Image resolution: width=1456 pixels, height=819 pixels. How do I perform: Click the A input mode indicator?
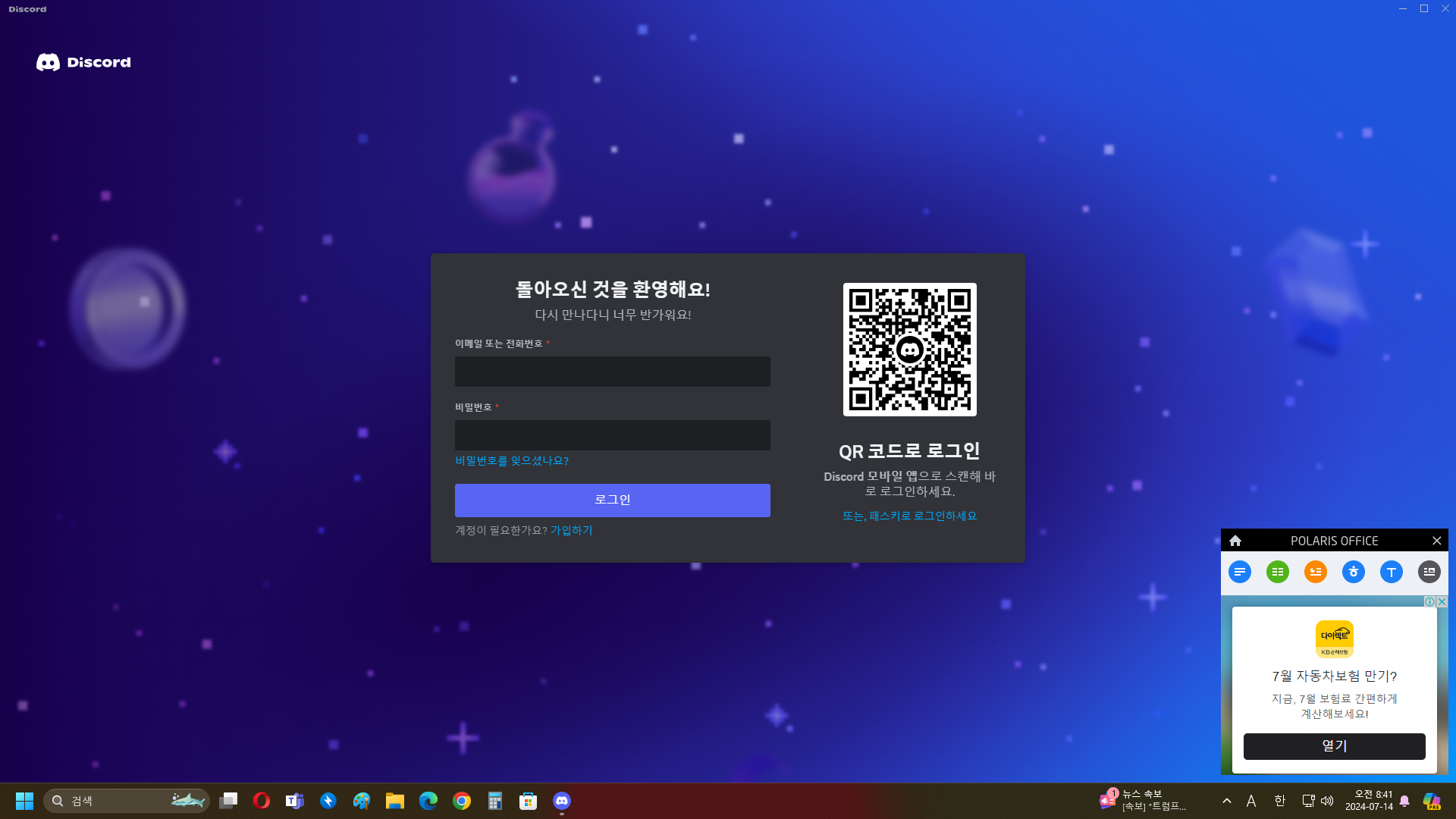pos(1251,801)
